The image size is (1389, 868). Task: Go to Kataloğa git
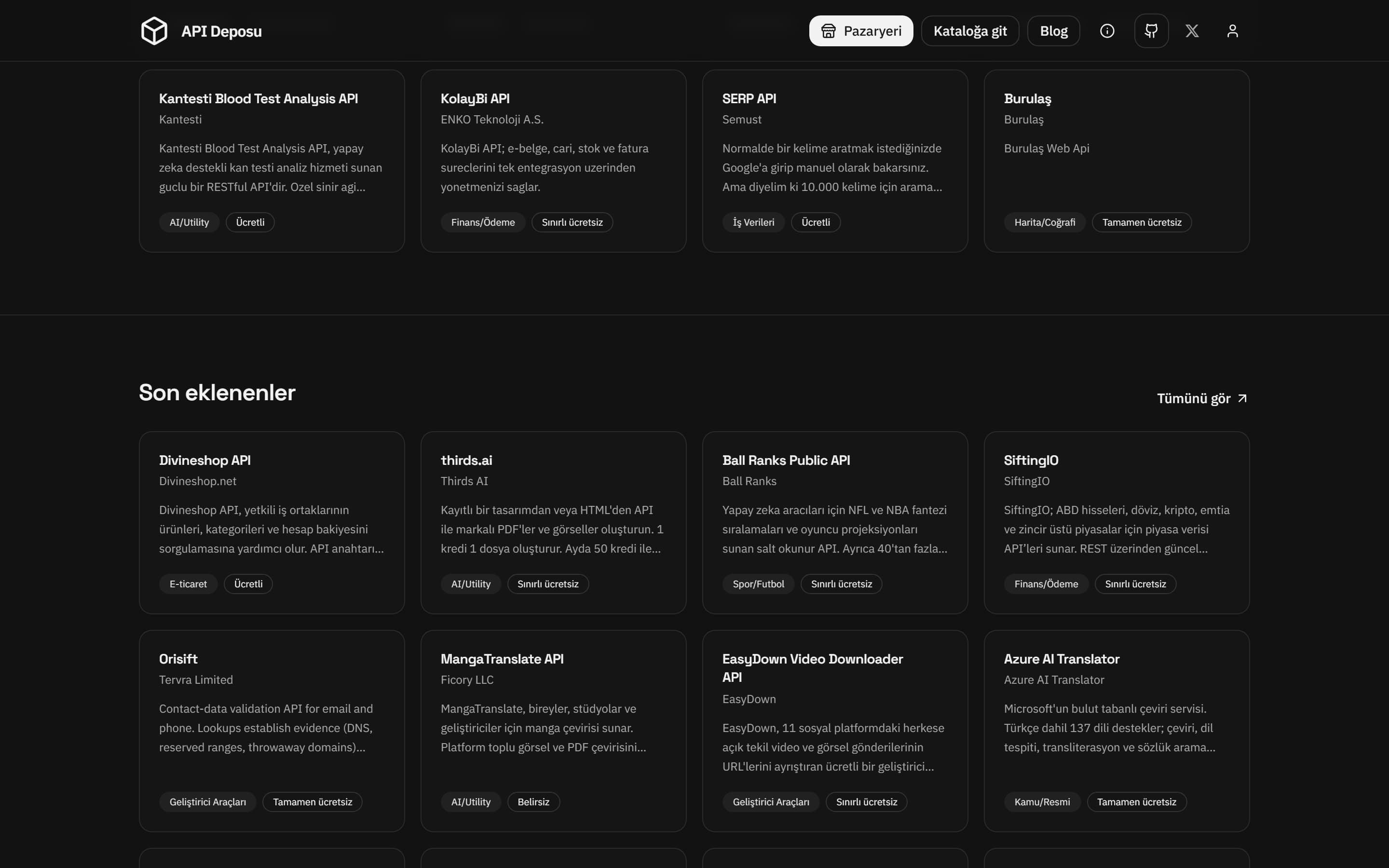coord(970,31)
